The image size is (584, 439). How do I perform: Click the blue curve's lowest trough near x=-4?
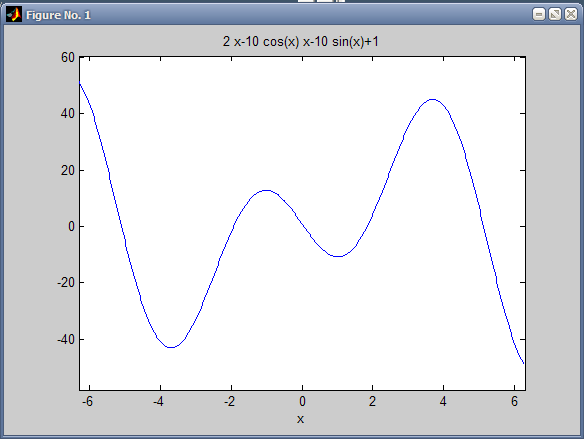point(171,347)
